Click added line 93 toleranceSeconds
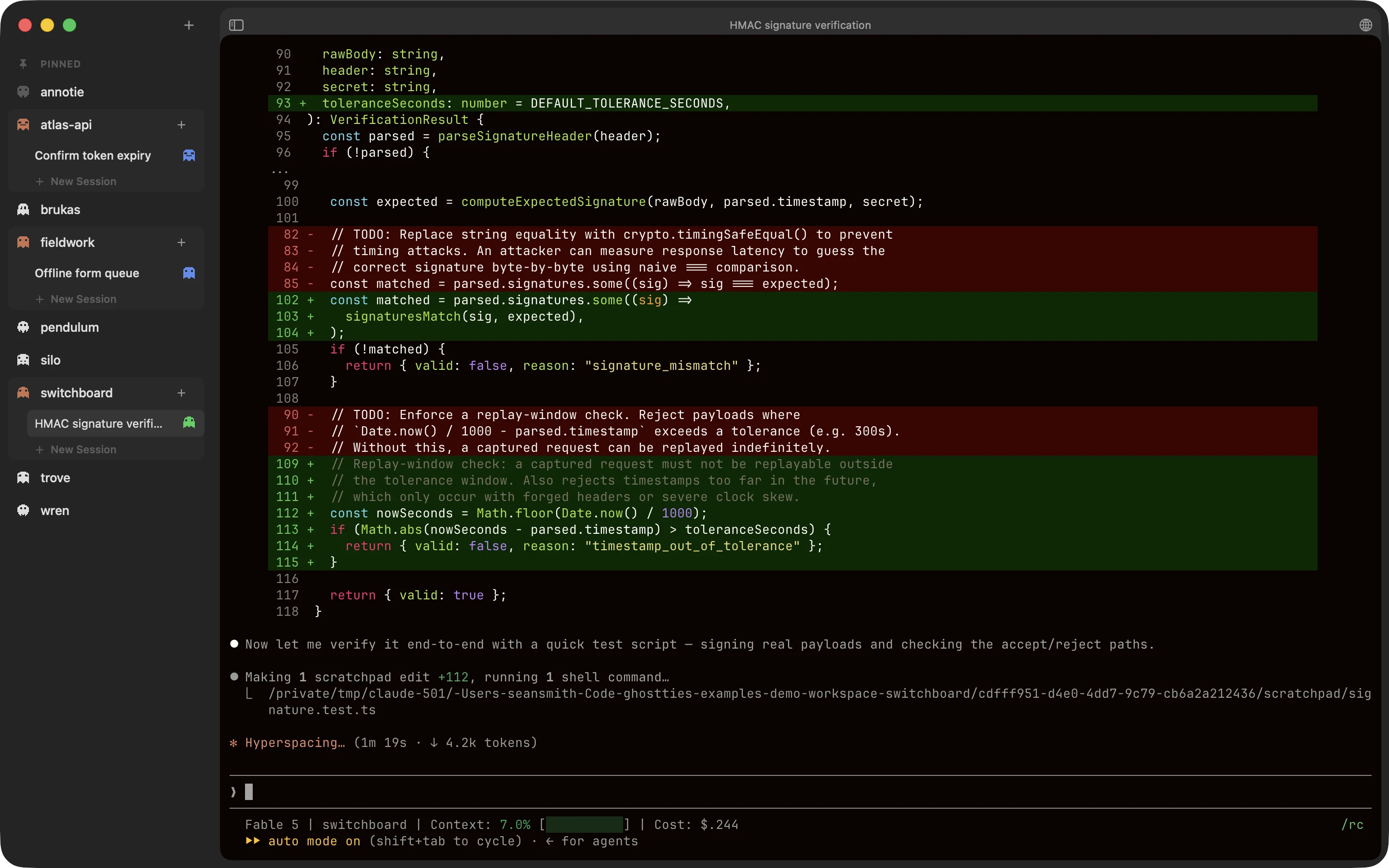The image size is (1389, 868). [793, 103]
